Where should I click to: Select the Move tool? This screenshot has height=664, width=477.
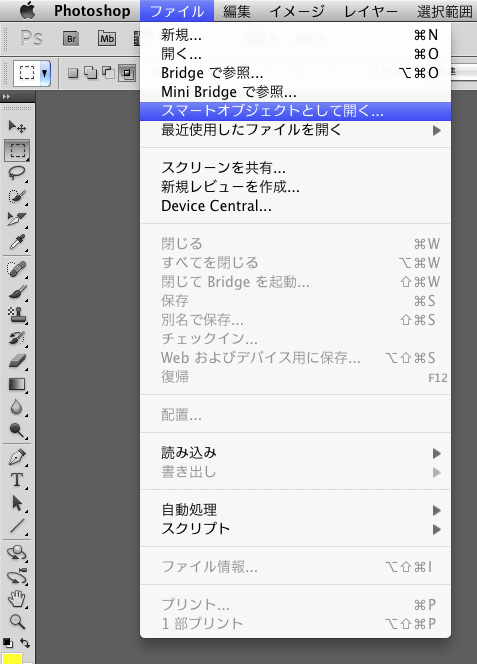[x=17, y=126]
